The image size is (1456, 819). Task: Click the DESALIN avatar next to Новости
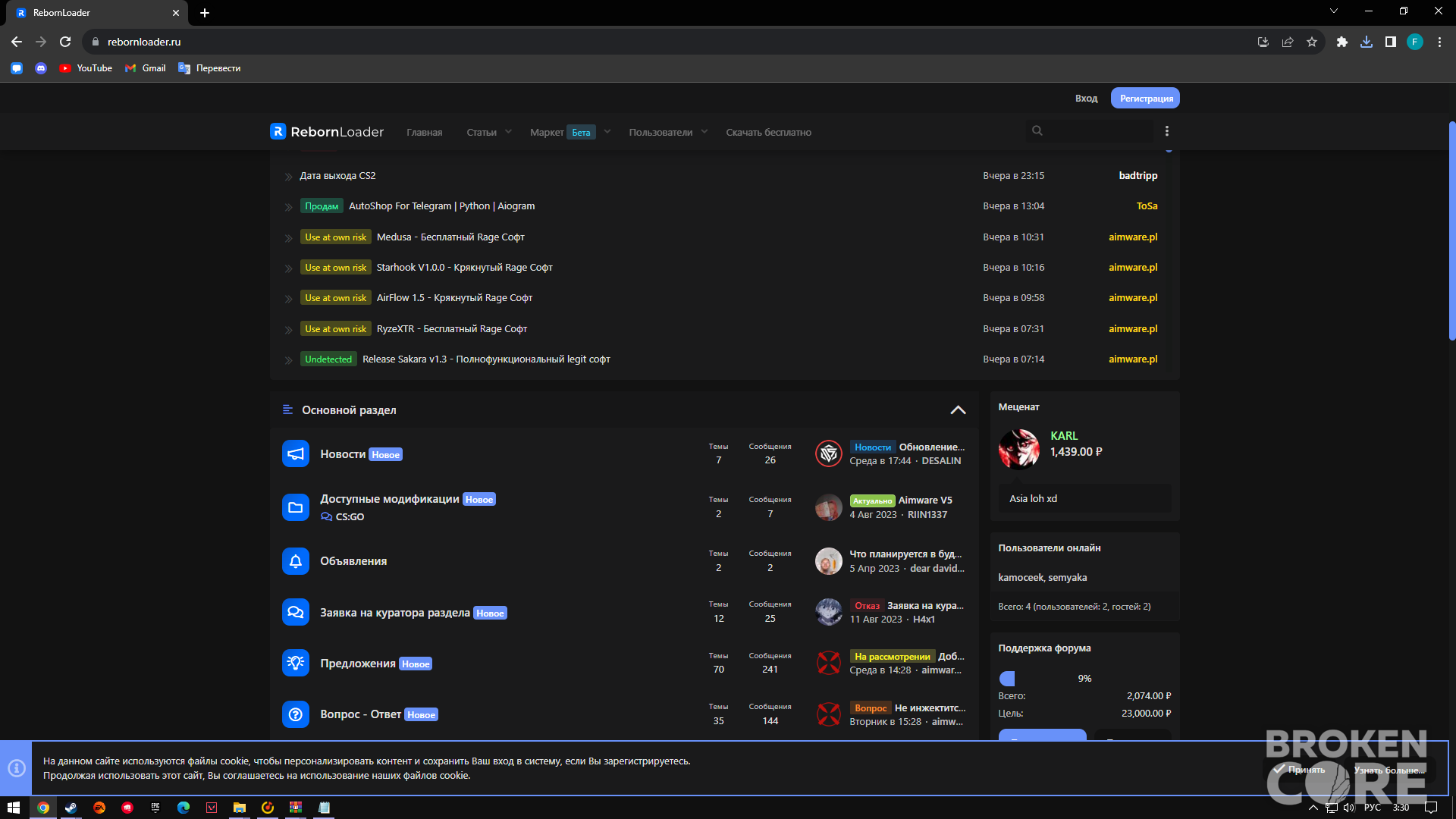[828, 453]
